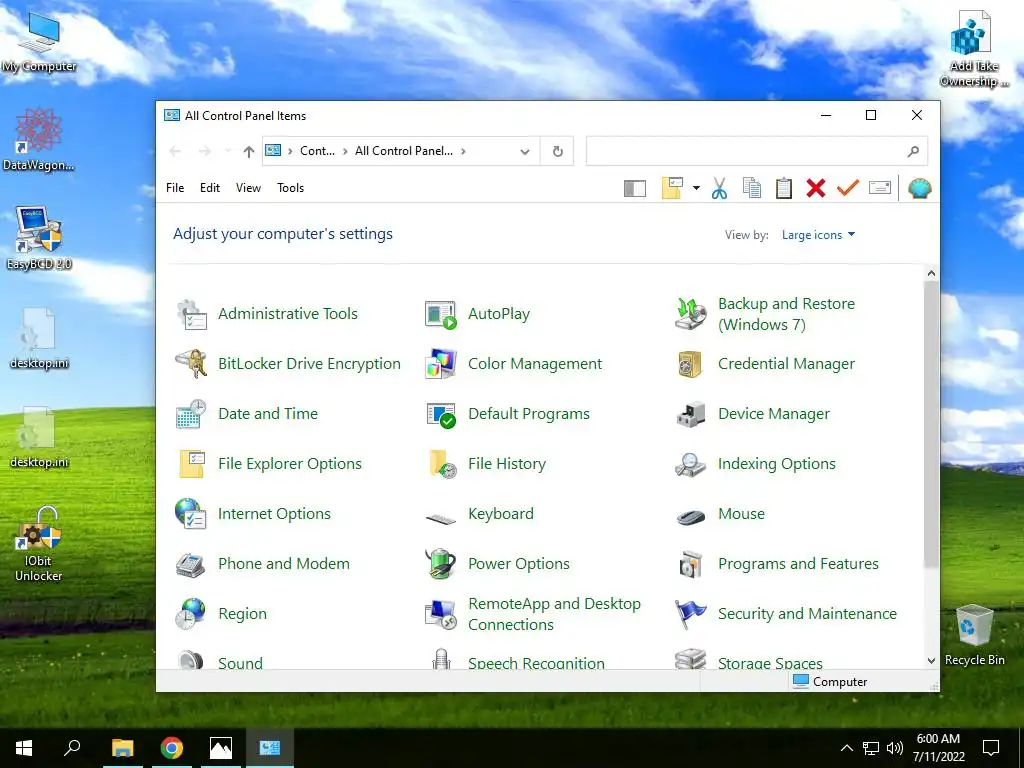Click the Phone and Modem icon
The image size is (1024, 768).
click(x=191, y=564)
